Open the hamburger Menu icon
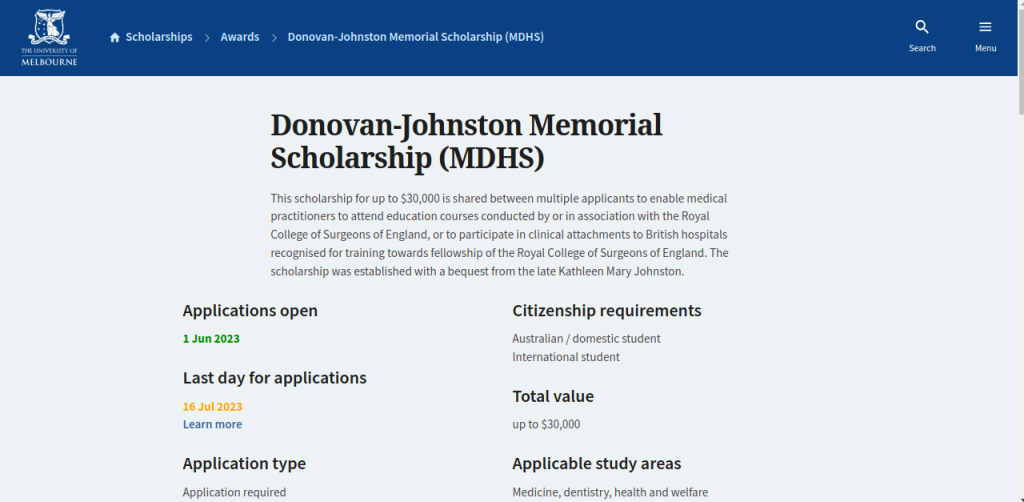The height and width of the screenshot is (502, 1024). click(985, 28)
